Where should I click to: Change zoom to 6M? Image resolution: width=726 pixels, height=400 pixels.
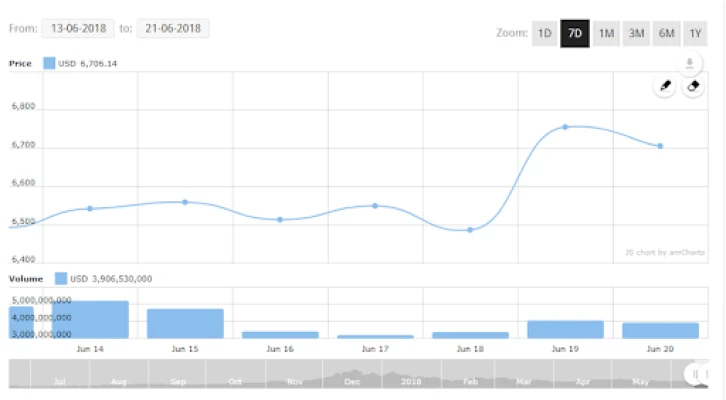click(x=666, y=33)
